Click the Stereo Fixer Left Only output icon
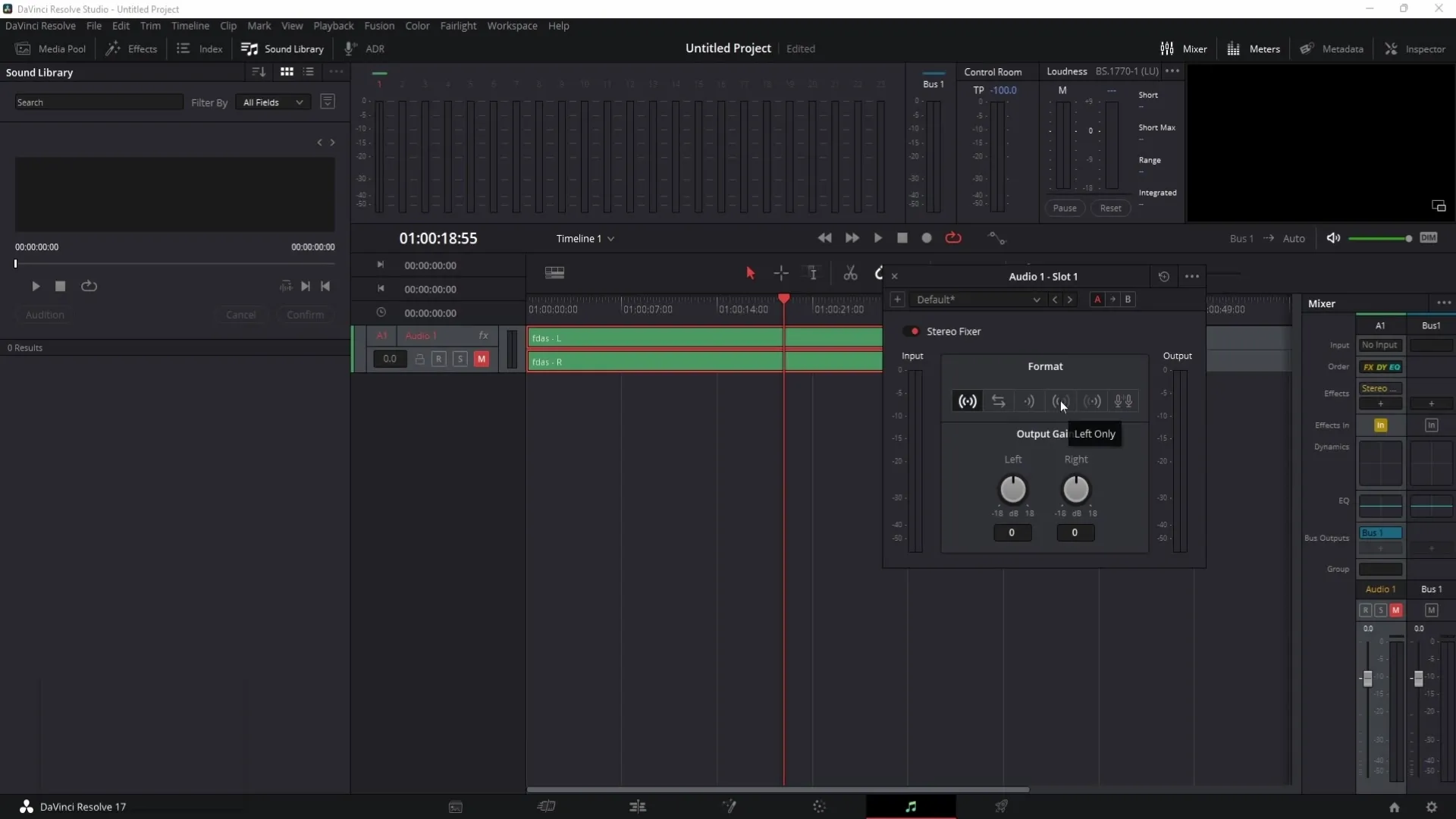 click(1060, 400)
